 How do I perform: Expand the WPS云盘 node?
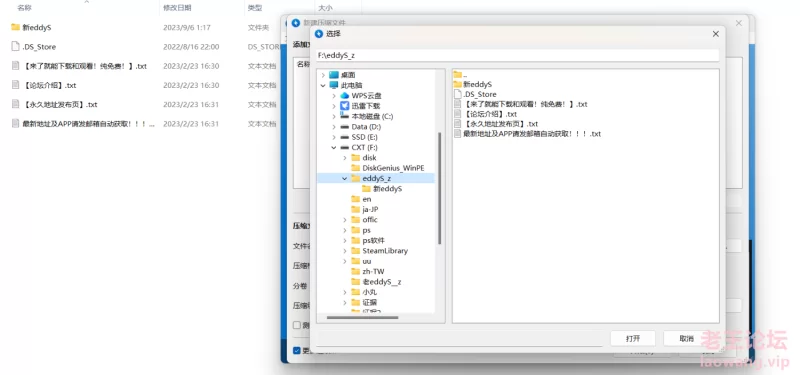pyautogui.click(x=334, y=95)
